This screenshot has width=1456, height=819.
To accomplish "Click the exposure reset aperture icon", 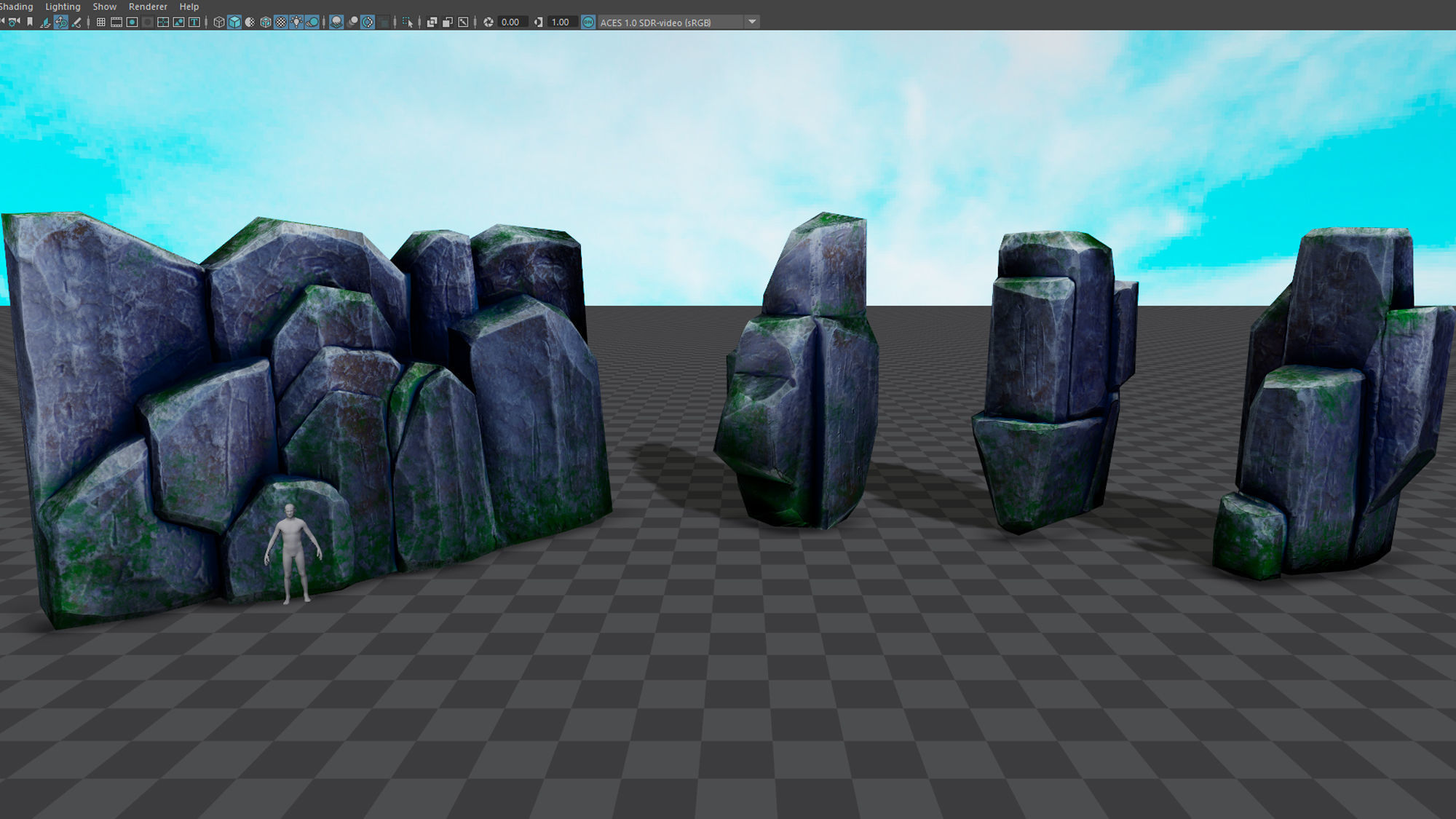I will (488, 23).
